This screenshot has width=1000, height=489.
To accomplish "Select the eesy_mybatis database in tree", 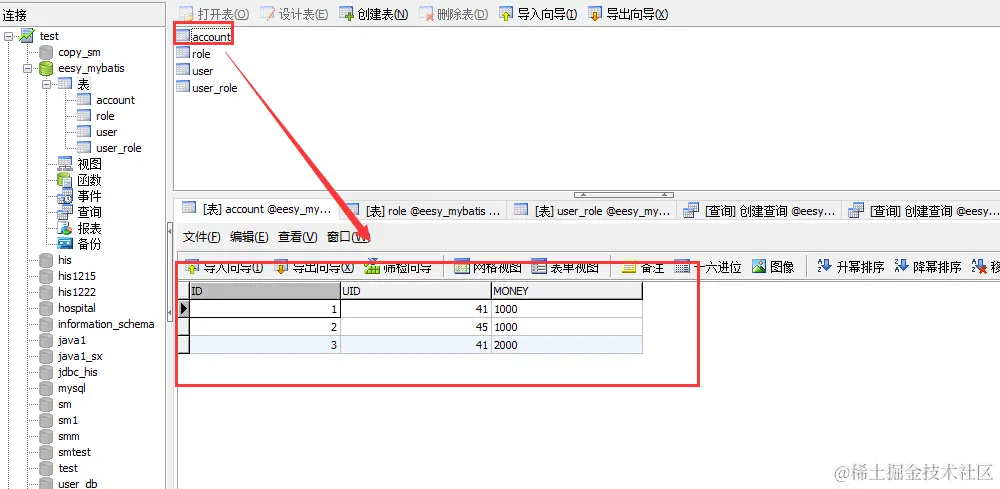I will pyautogui.click(x=82, y=68).
